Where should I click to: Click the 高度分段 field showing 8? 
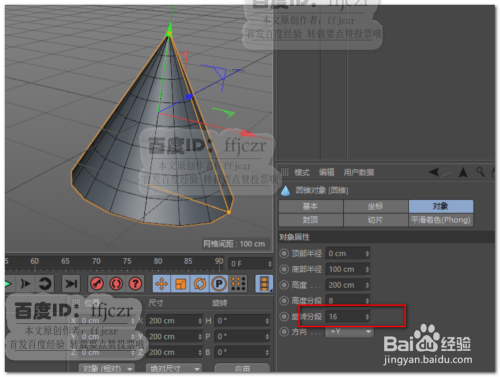(348, 301)
